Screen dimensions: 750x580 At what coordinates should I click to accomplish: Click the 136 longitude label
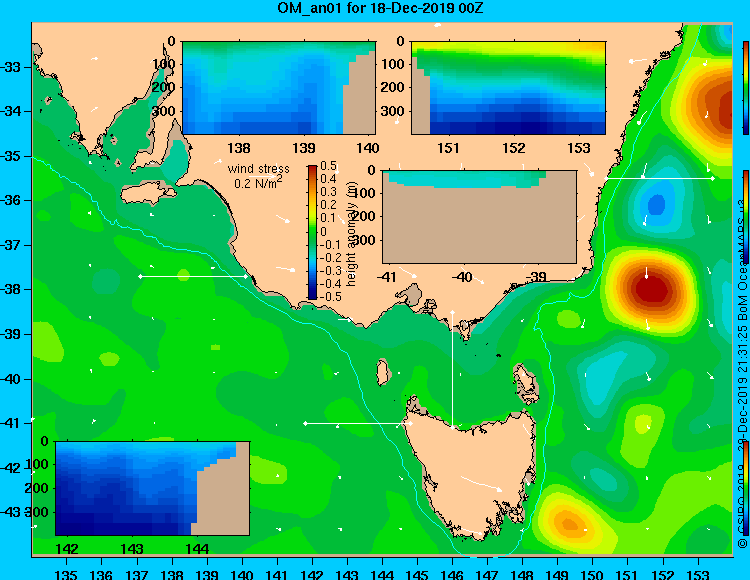(101, 574)
